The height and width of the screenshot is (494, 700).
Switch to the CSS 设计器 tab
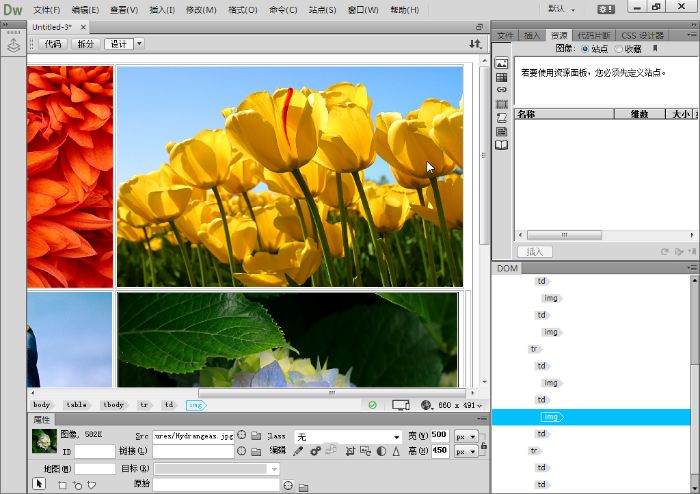pyautogui.click(x=642, y=35)
